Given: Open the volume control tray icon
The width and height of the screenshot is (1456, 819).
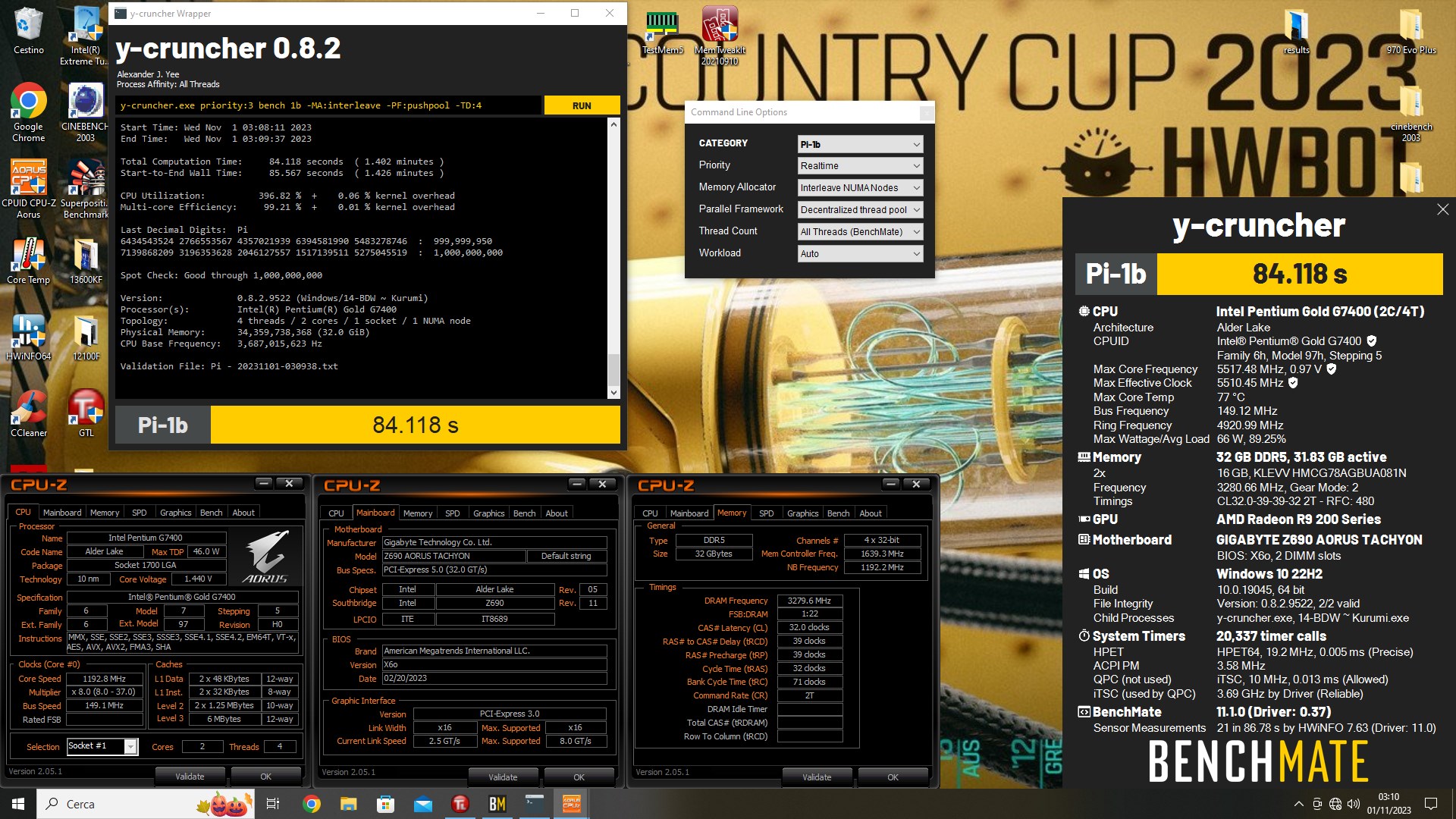Looking at the screenshot, I should [x=1354, y=804].
